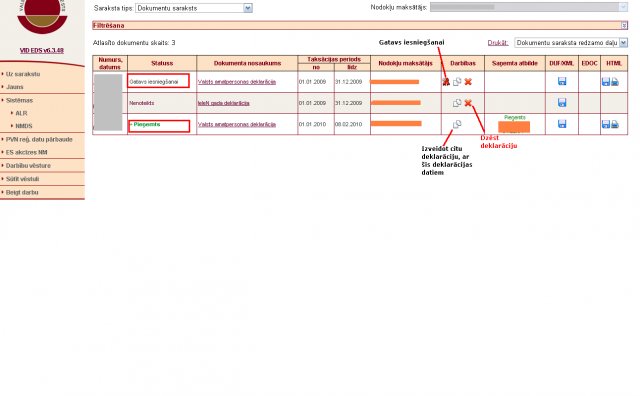Delete the Nenoteikts row declaration

pyautogui.click(x=468, y=103)
